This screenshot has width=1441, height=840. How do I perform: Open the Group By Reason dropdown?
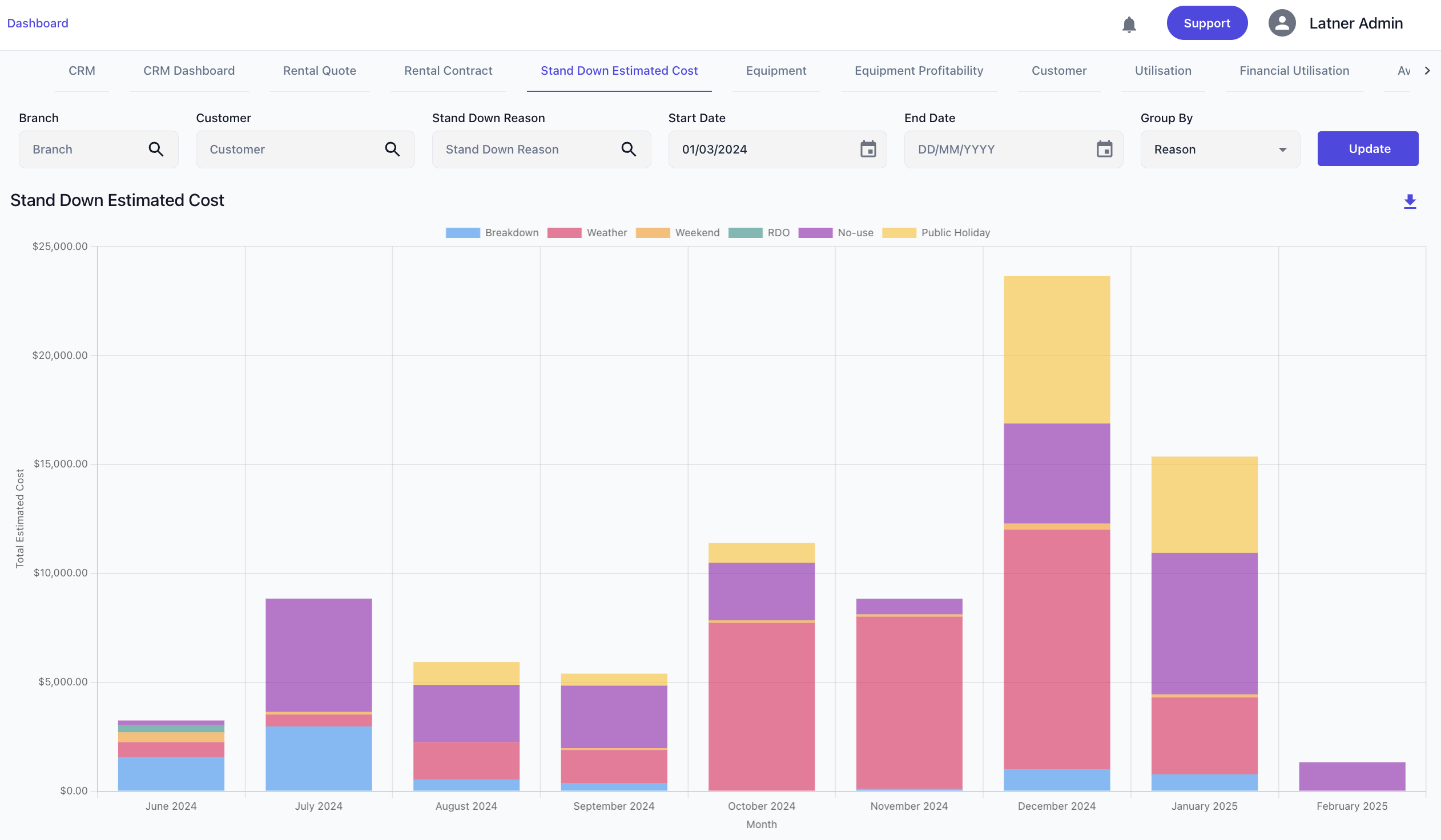pos(1219,149)
